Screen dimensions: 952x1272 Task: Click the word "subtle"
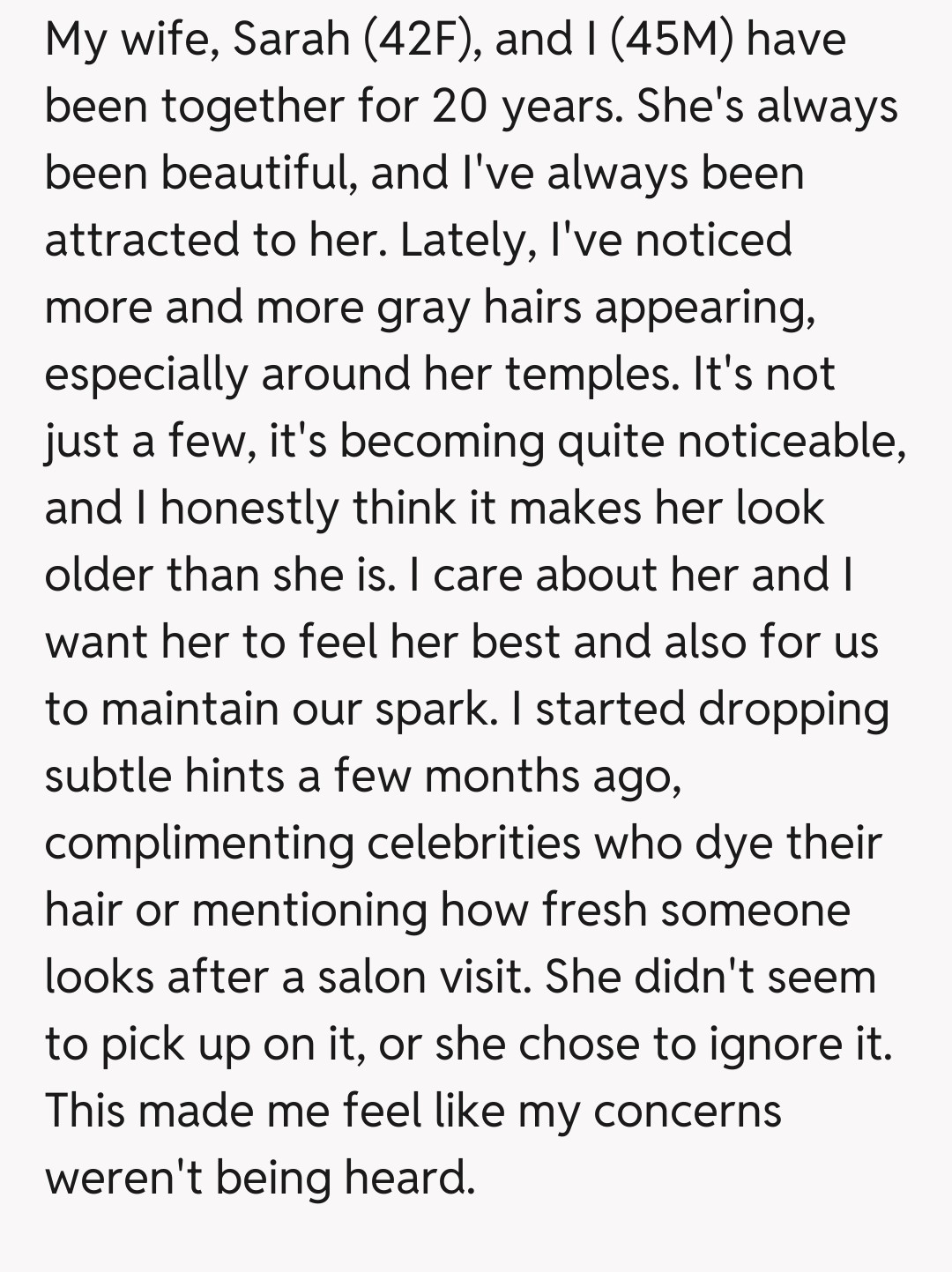point(108,777)
